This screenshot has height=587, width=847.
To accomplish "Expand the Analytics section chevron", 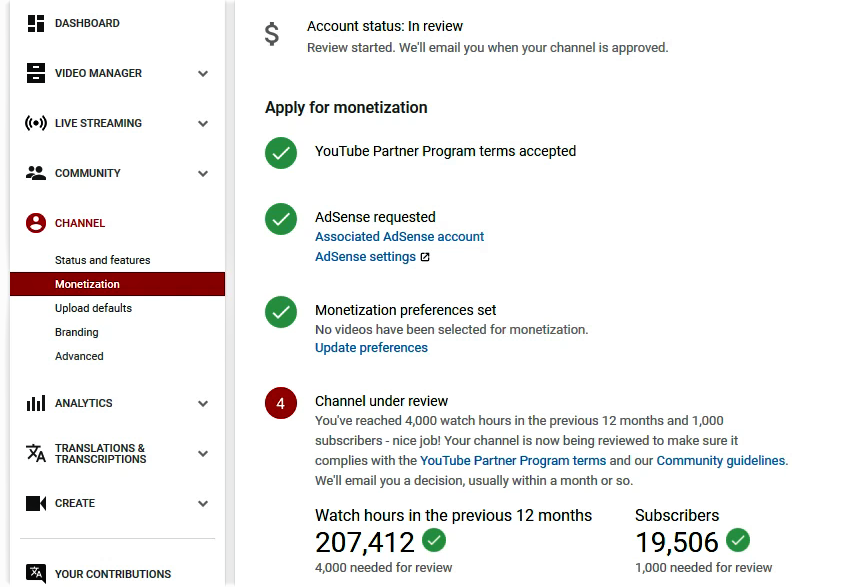I will tap(203, 403).
